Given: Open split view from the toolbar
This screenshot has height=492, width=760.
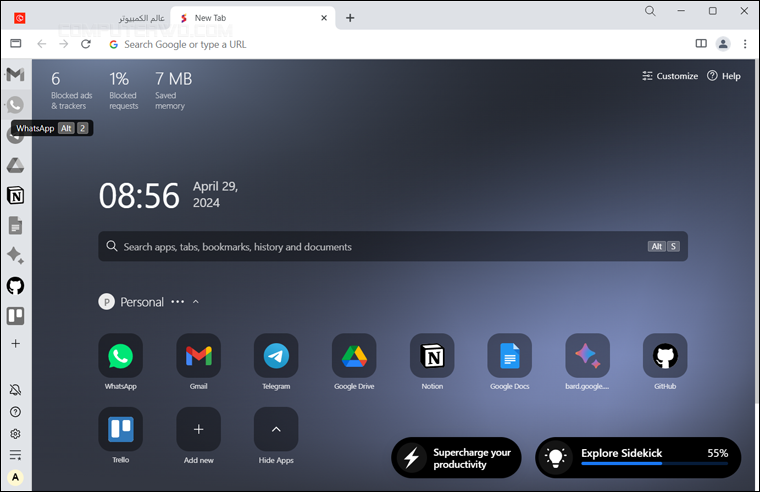Looking at the screenshot, I should click(701, 44).
